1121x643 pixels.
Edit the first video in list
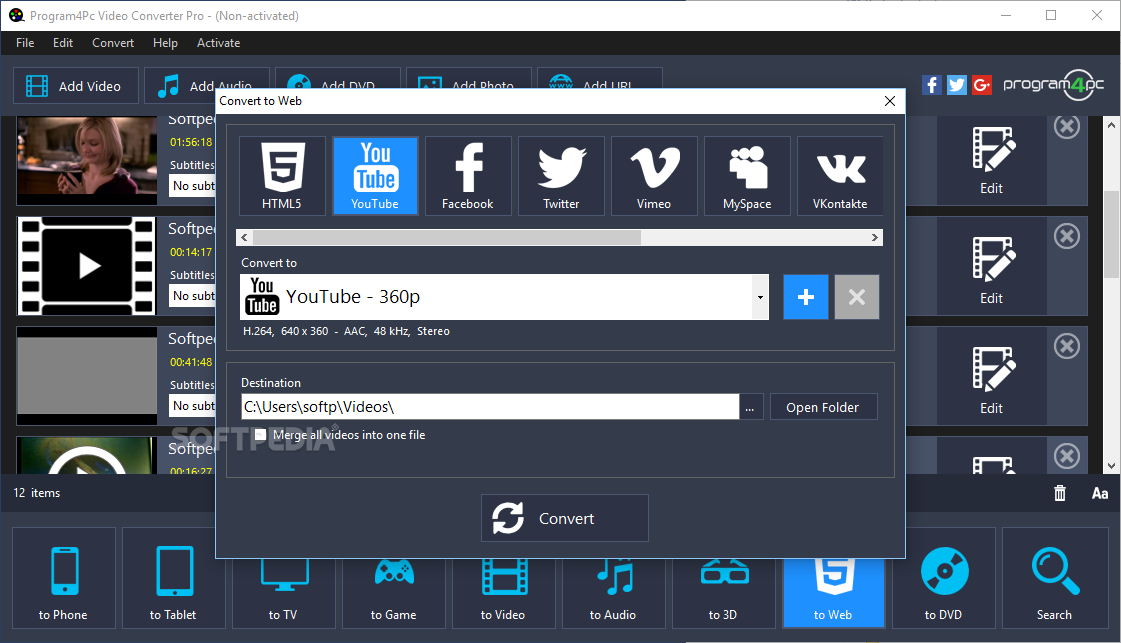click(x=992, y=161)
